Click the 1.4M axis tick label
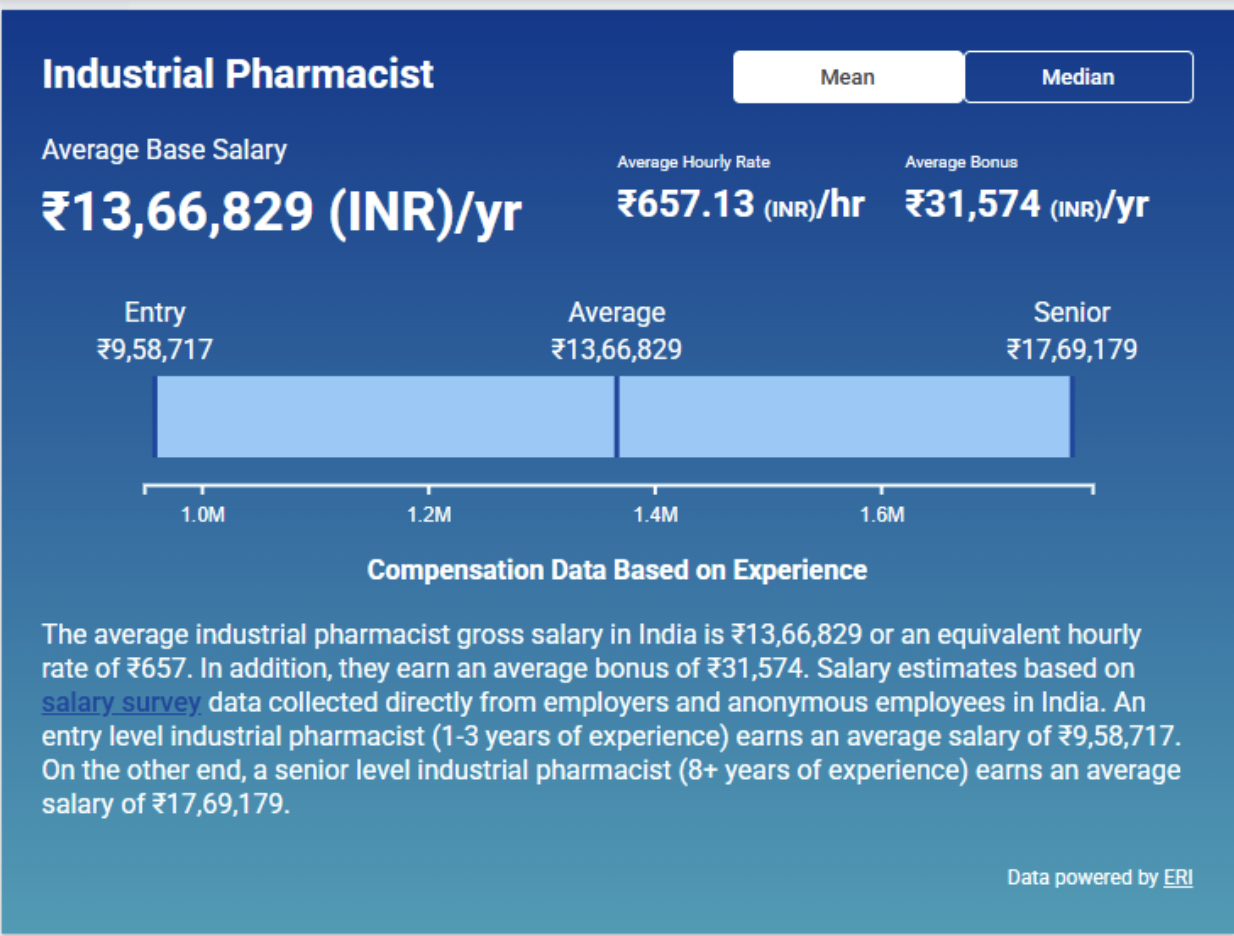The image size is (1234, 936). click(655, 515)
